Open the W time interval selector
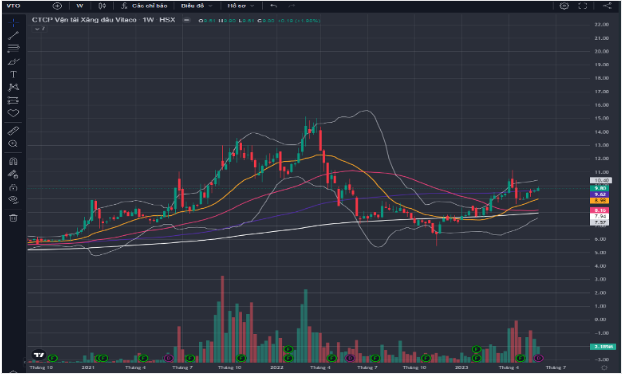 pos(80,6)
